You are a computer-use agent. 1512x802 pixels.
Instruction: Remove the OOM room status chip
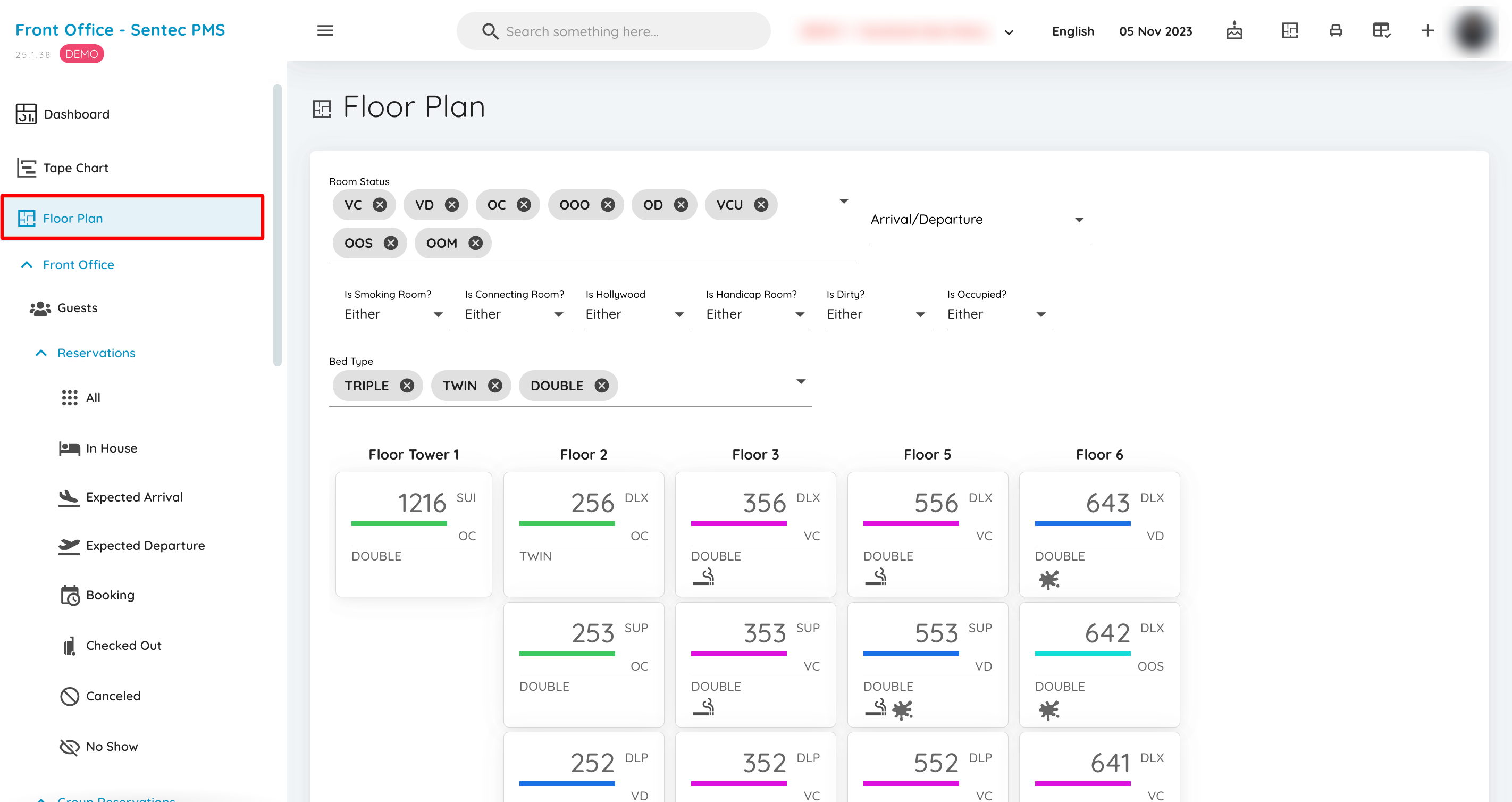coord(475,243)
